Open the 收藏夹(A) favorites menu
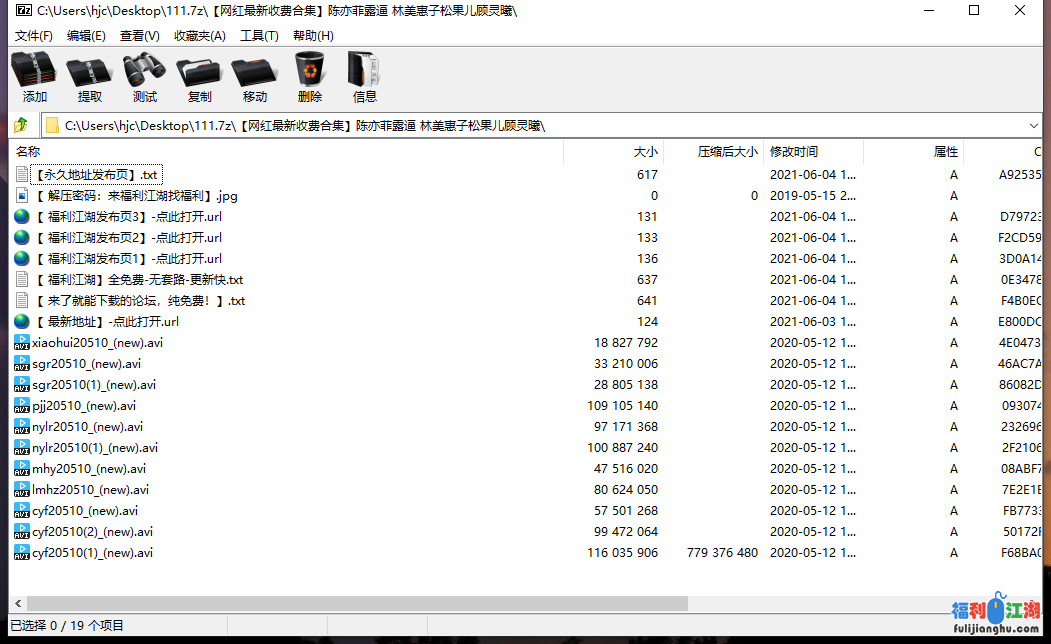The height and width of the screenshot is (644, 1051). pyautogui.click(x=199, y=36)
